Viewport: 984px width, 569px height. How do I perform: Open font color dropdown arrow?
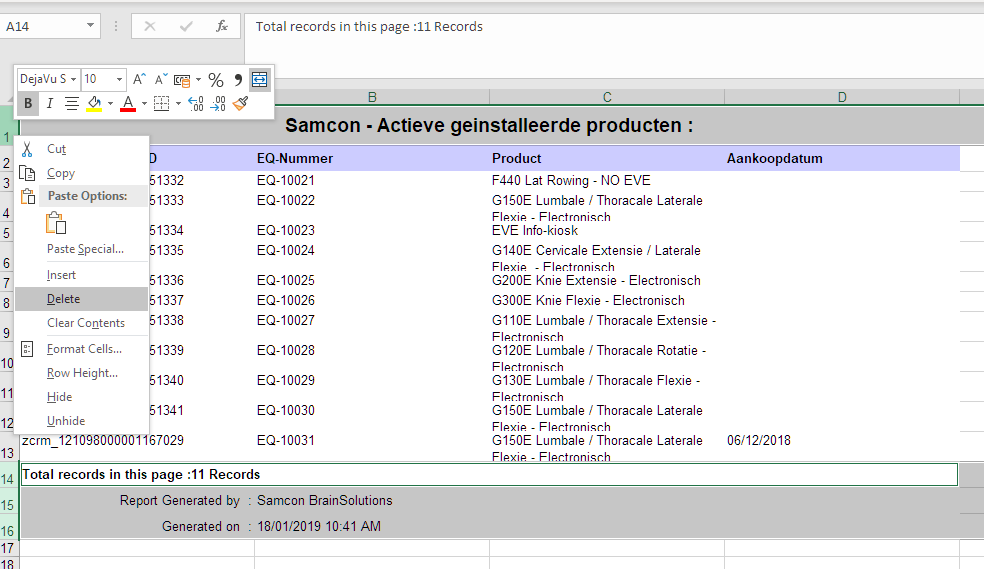[x=144, y=104]
